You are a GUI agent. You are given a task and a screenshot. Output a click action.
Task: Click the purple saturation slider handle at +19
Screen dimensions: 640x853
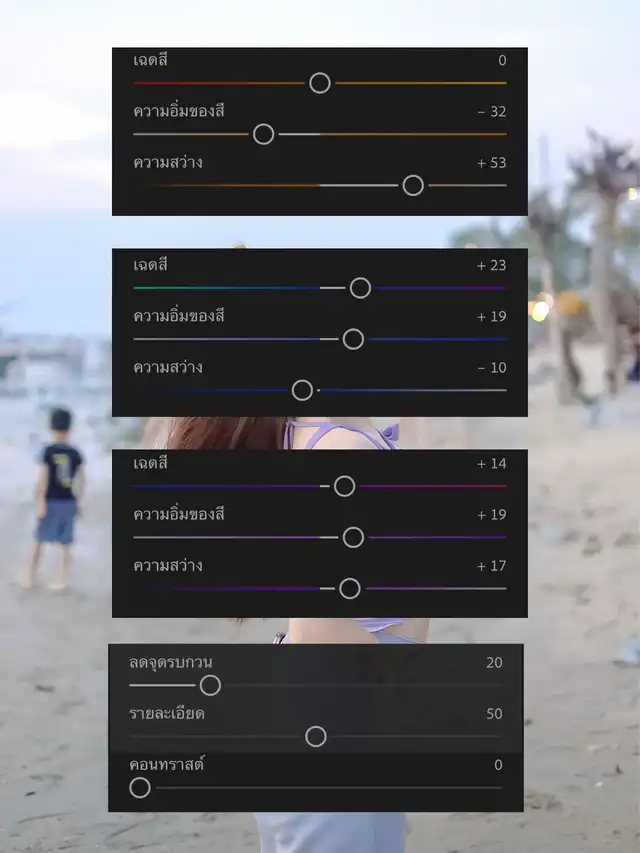(x=353, y=537)
